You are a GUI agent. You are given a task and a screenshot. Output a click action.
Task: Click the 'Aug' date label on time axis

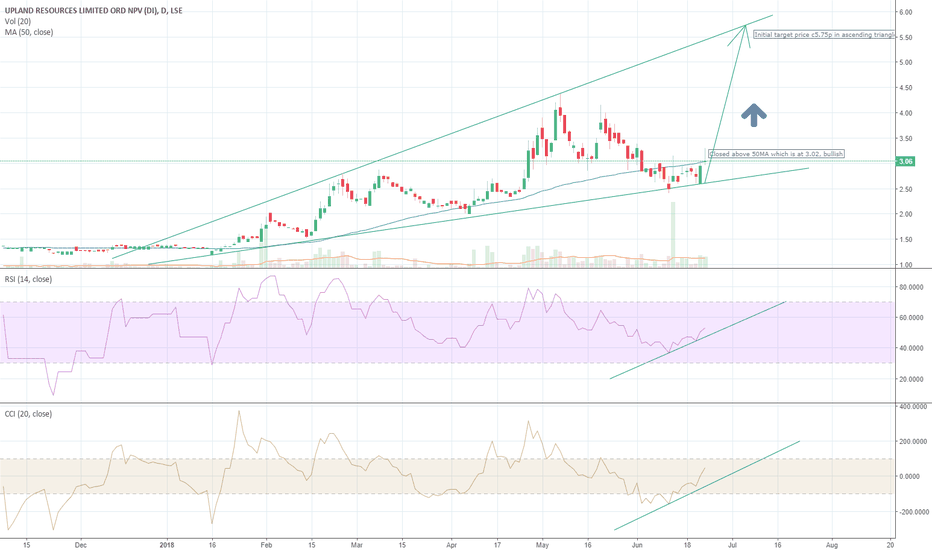pyautogui.click(x=832, y=545)
